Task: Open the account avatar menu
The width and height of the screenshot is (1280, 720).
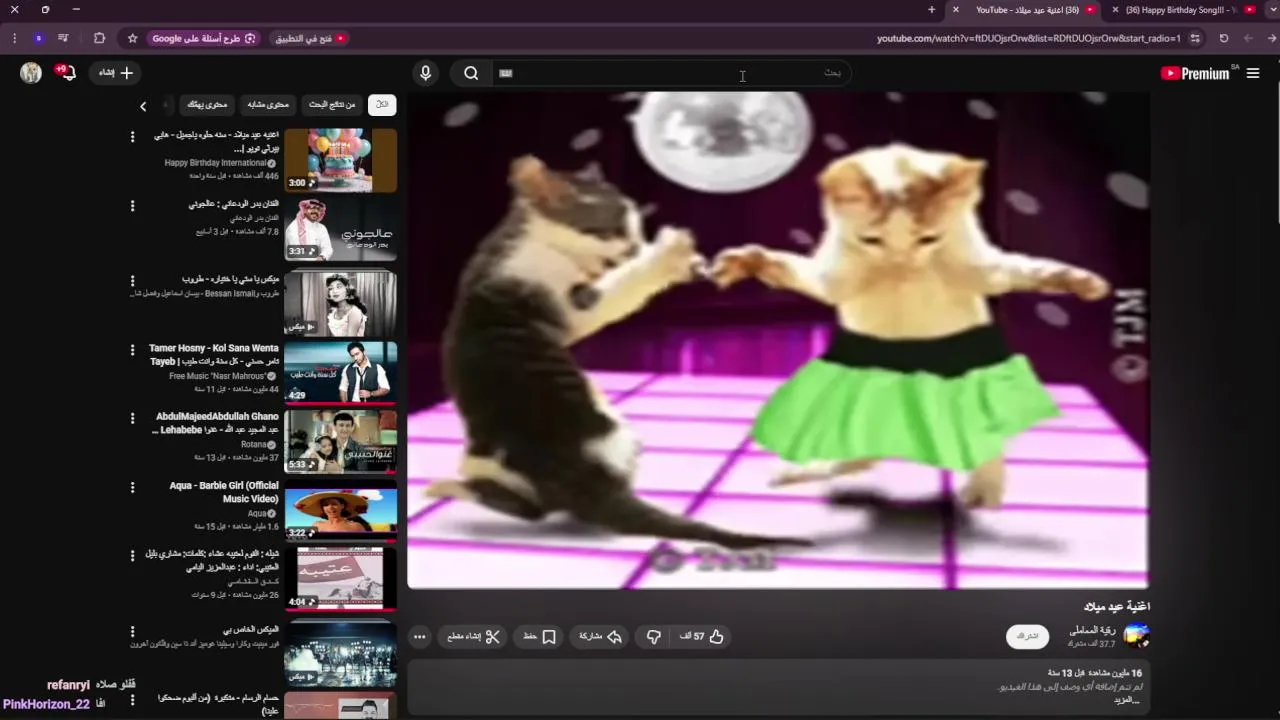Action: point(31,73)
